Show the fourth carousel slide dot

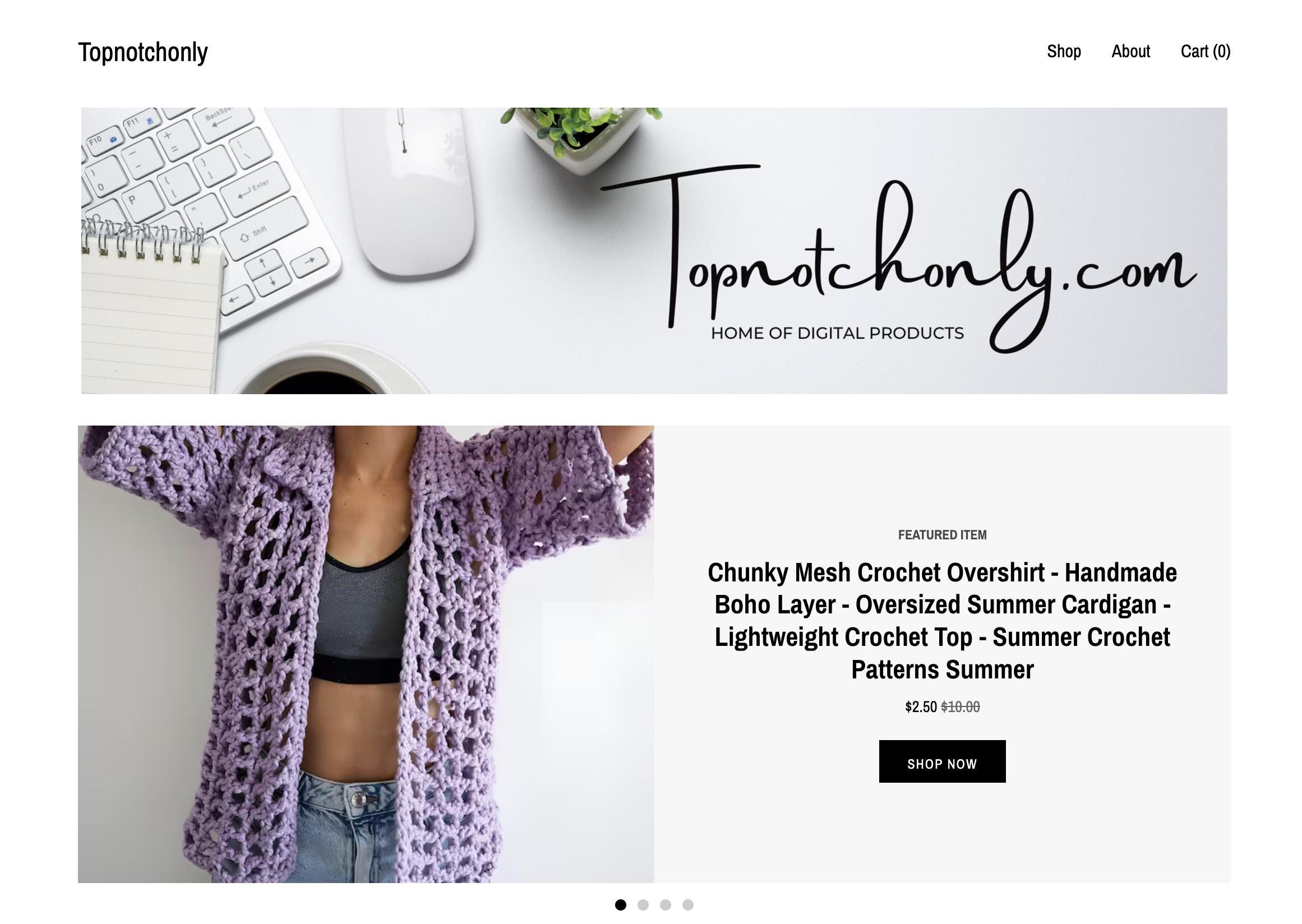pos(687,904)
